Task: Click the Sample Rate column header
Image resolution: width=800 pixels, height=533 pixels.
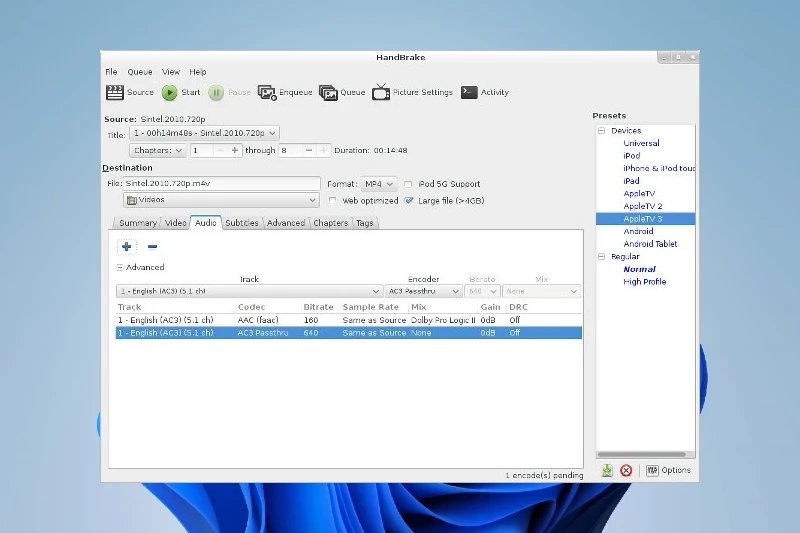Action: click(x=370, y=307)
